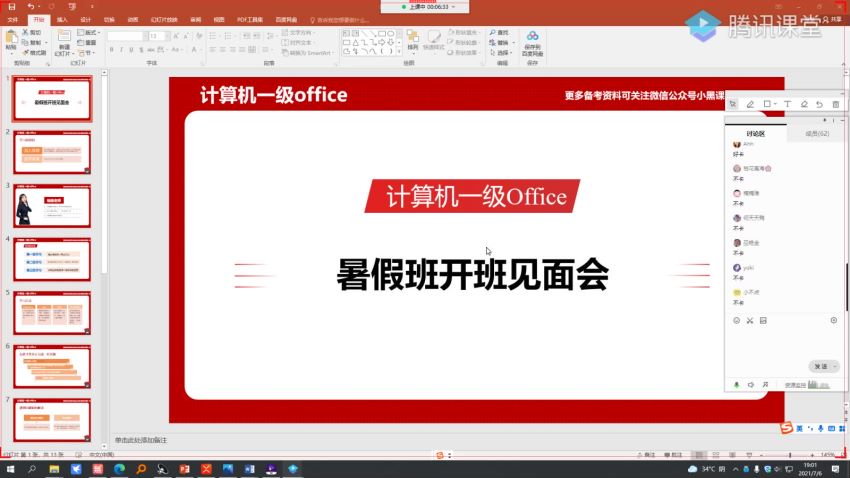Click the pin icon at chat panel bottom
Viewport: 850px width, 478px height.
[765, 385]
